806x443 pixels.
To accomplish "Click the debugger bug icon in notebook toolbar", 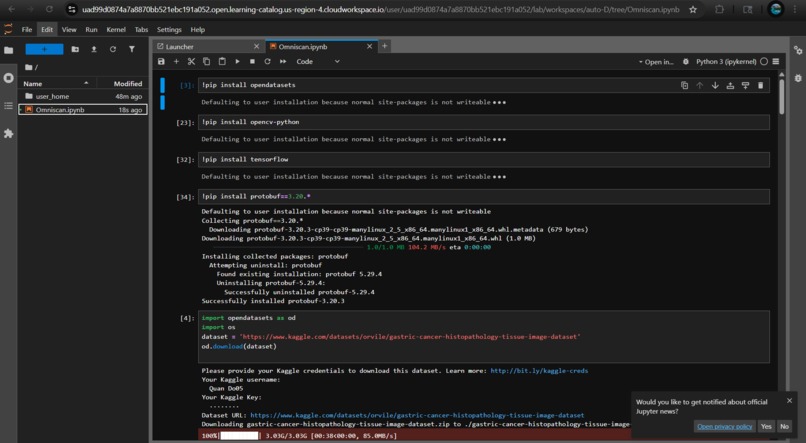I will [x=686, y=62].
